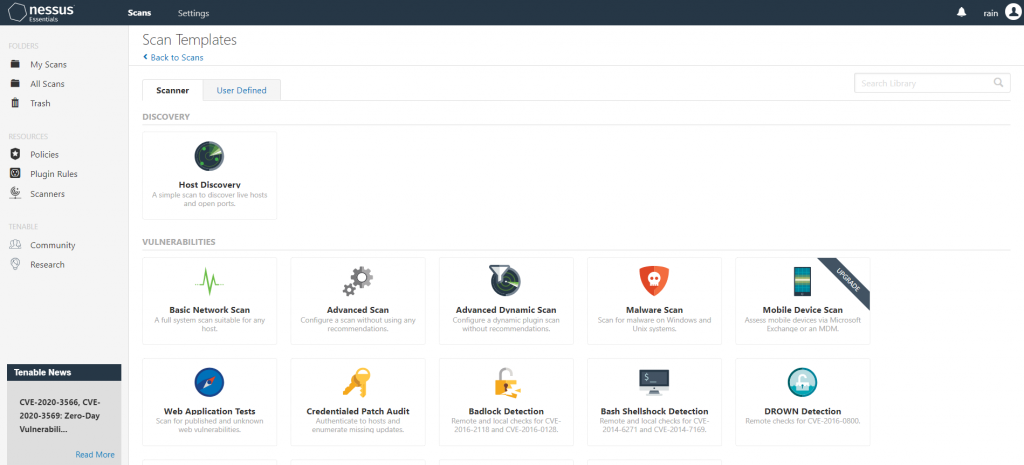The height and width of the screenshot is (465, 1024).
Task: Click the DROWN Detection lock icon
Action: 803,383
